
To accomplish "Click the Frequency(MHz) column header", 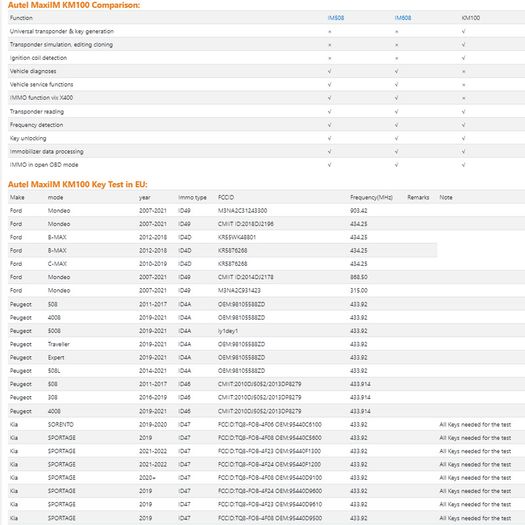I will pyautogui.click(x=371, y=197).
